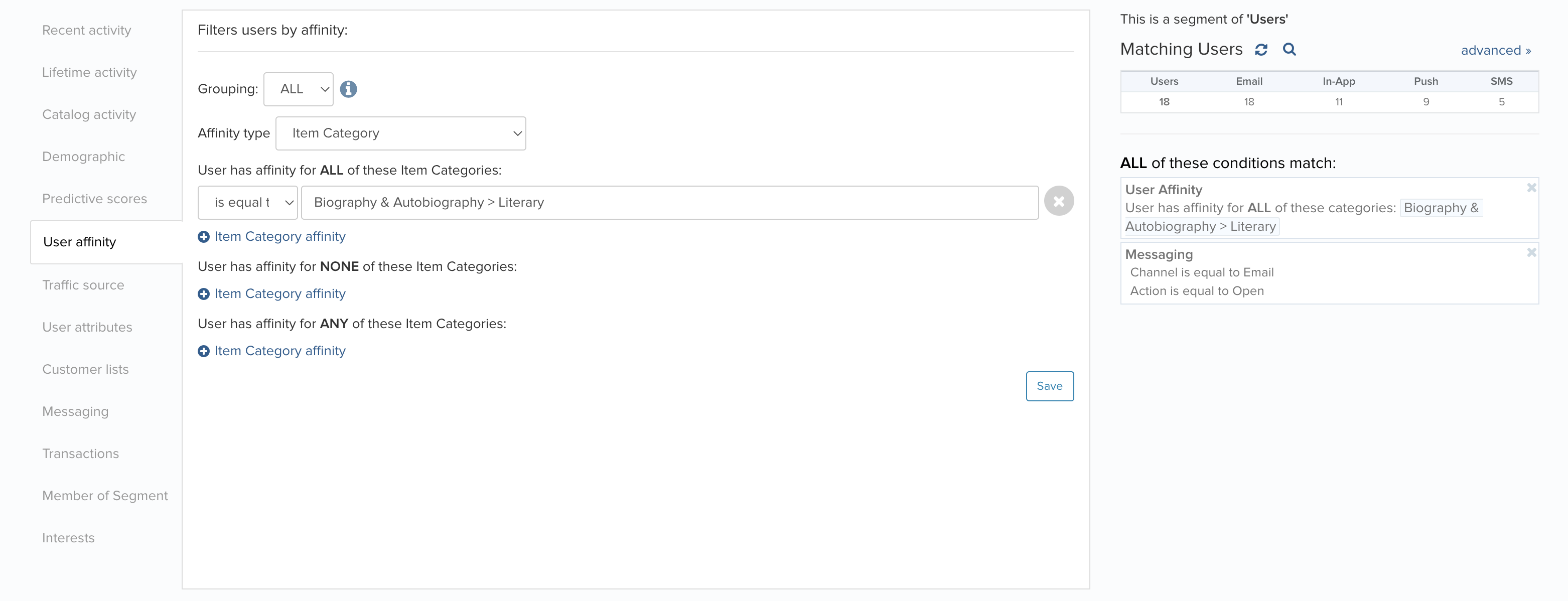The image size is (1568, 601).
Task: Click the Matching Users heading
Action: [x=1181, y=49]
